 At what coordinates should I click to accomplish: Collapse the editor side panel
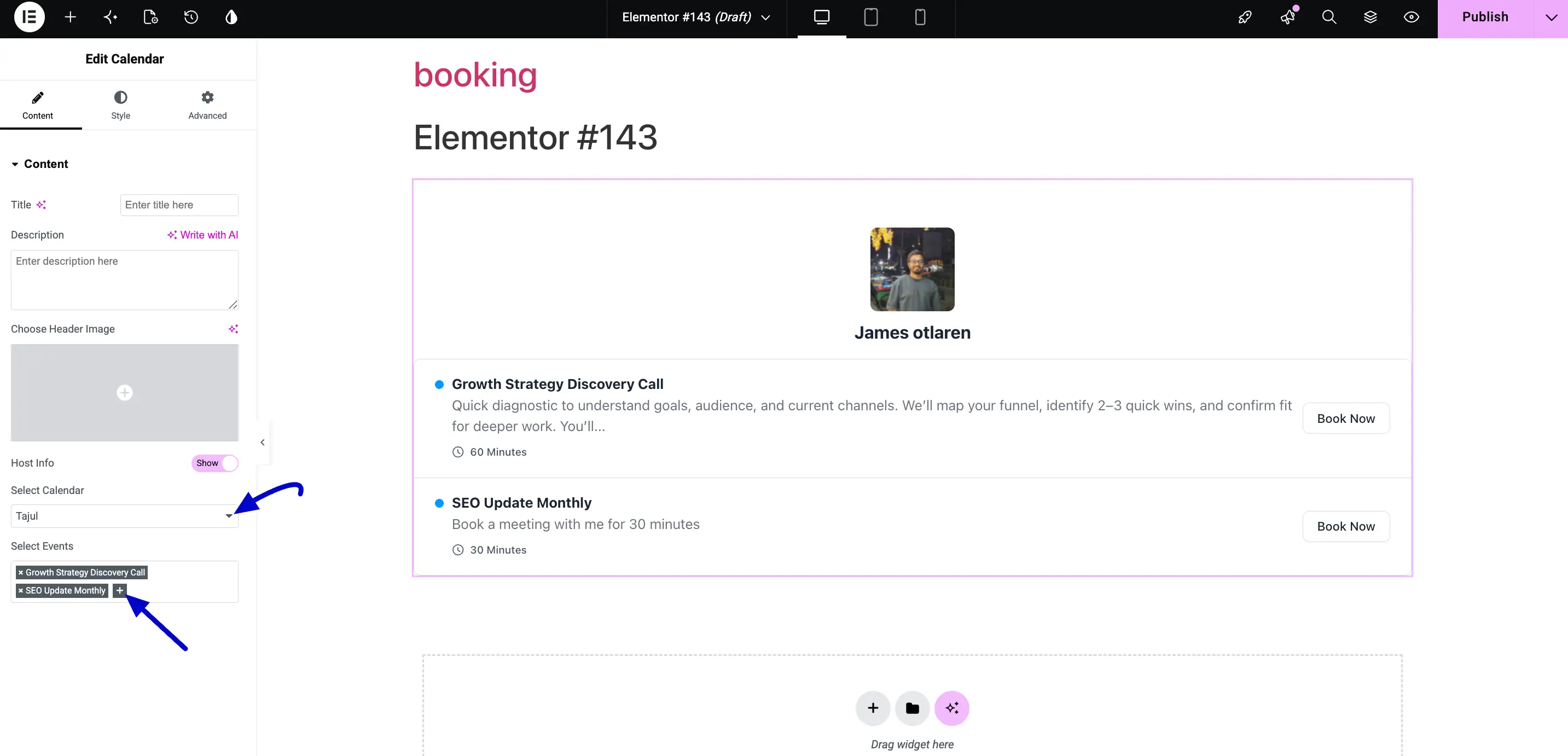click(x=263, y=443)
